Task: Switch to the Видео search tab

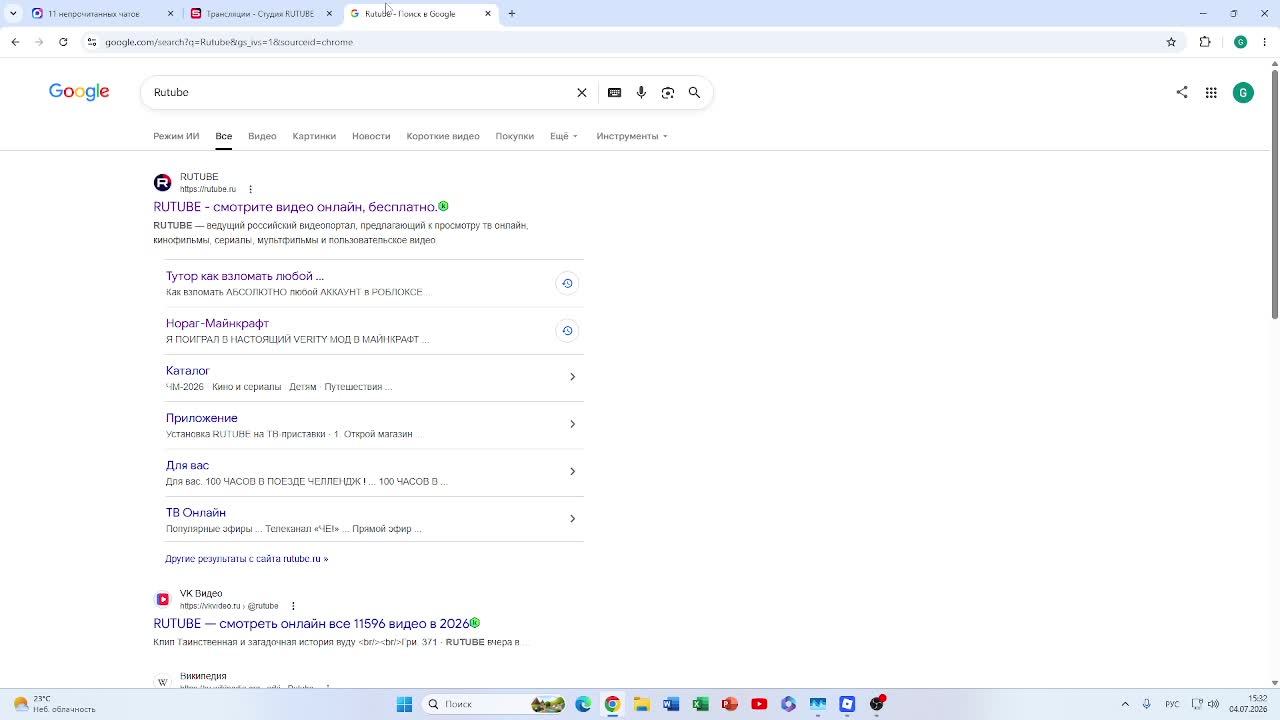Action: pyautogui.click(x=262, y=136)
